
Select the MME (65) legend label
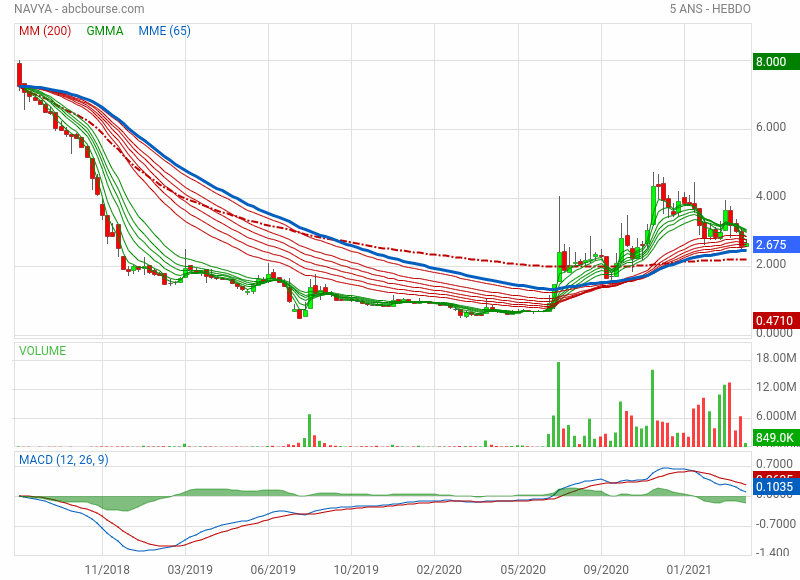164,31
